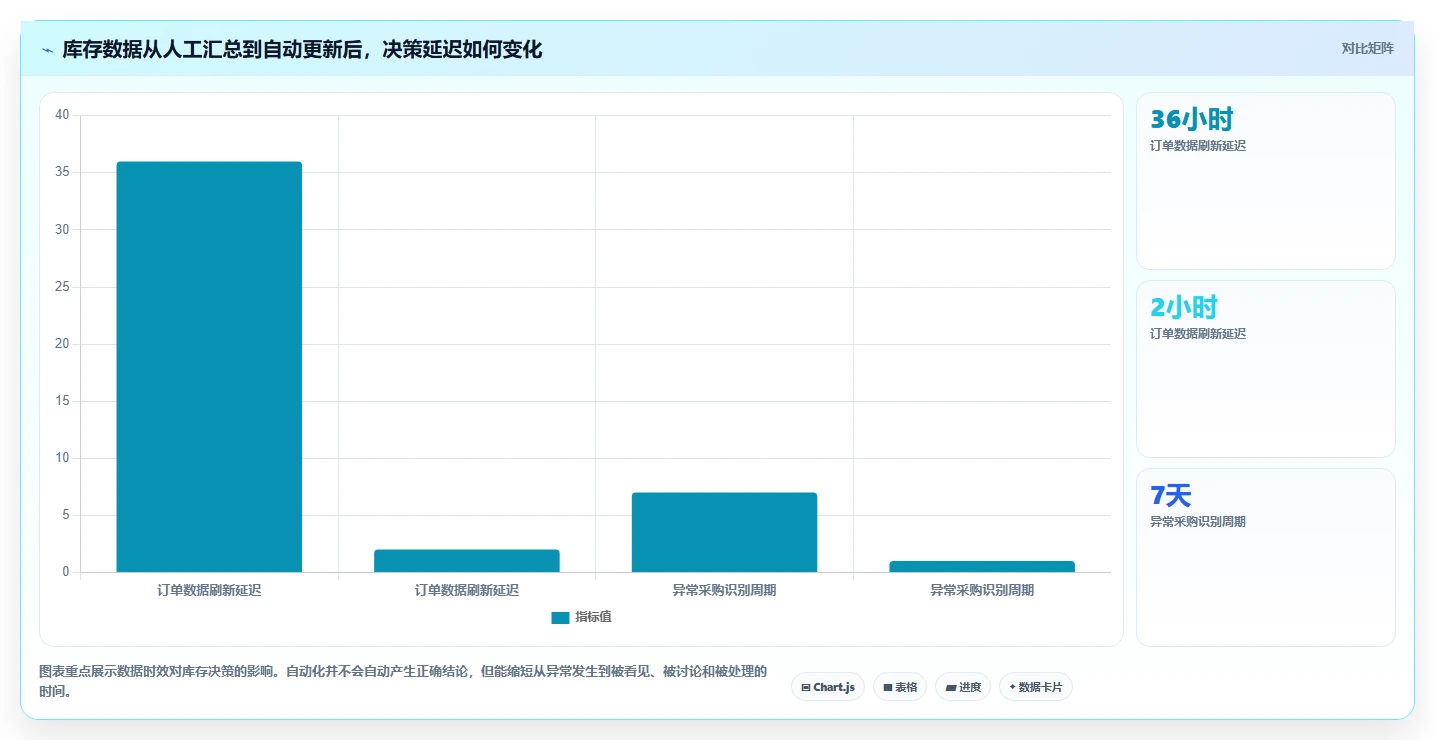
Task: Click 订单数据刷新延迟 label in the 2小时 card
Action: 1198,334
